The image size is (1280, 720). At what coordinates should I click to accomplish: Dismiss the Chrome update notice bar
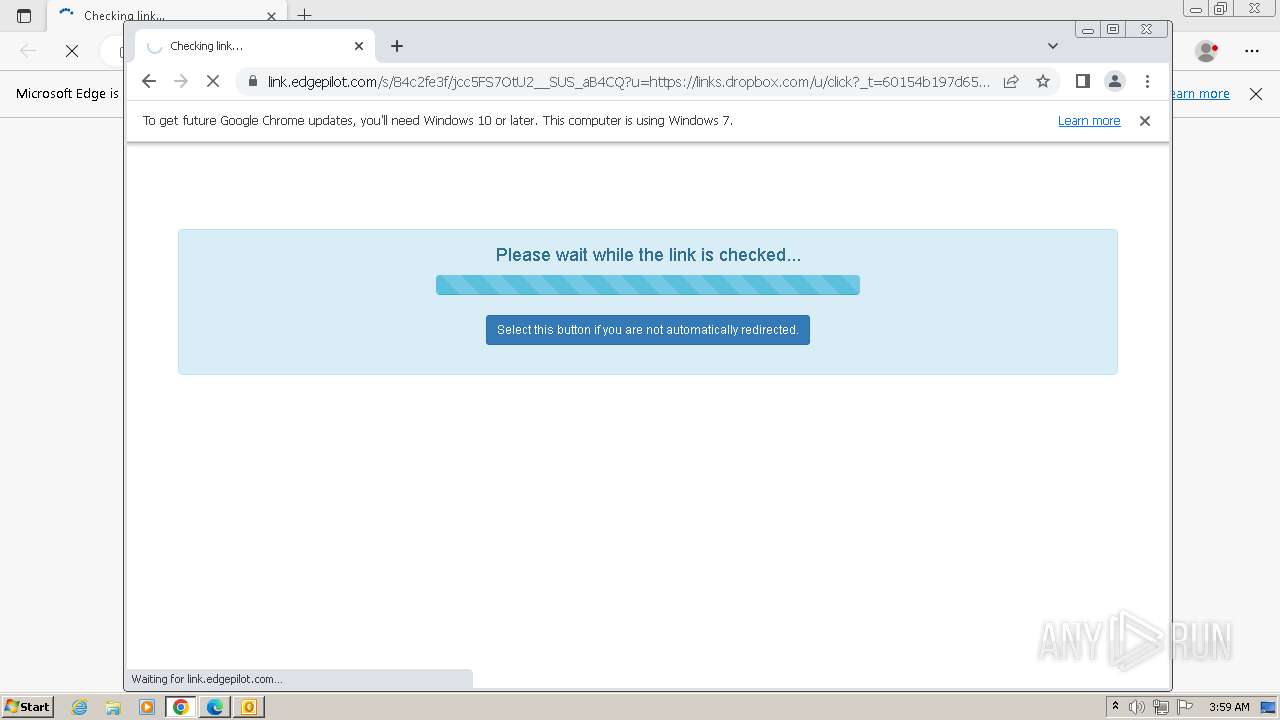tap(1145, 121)
